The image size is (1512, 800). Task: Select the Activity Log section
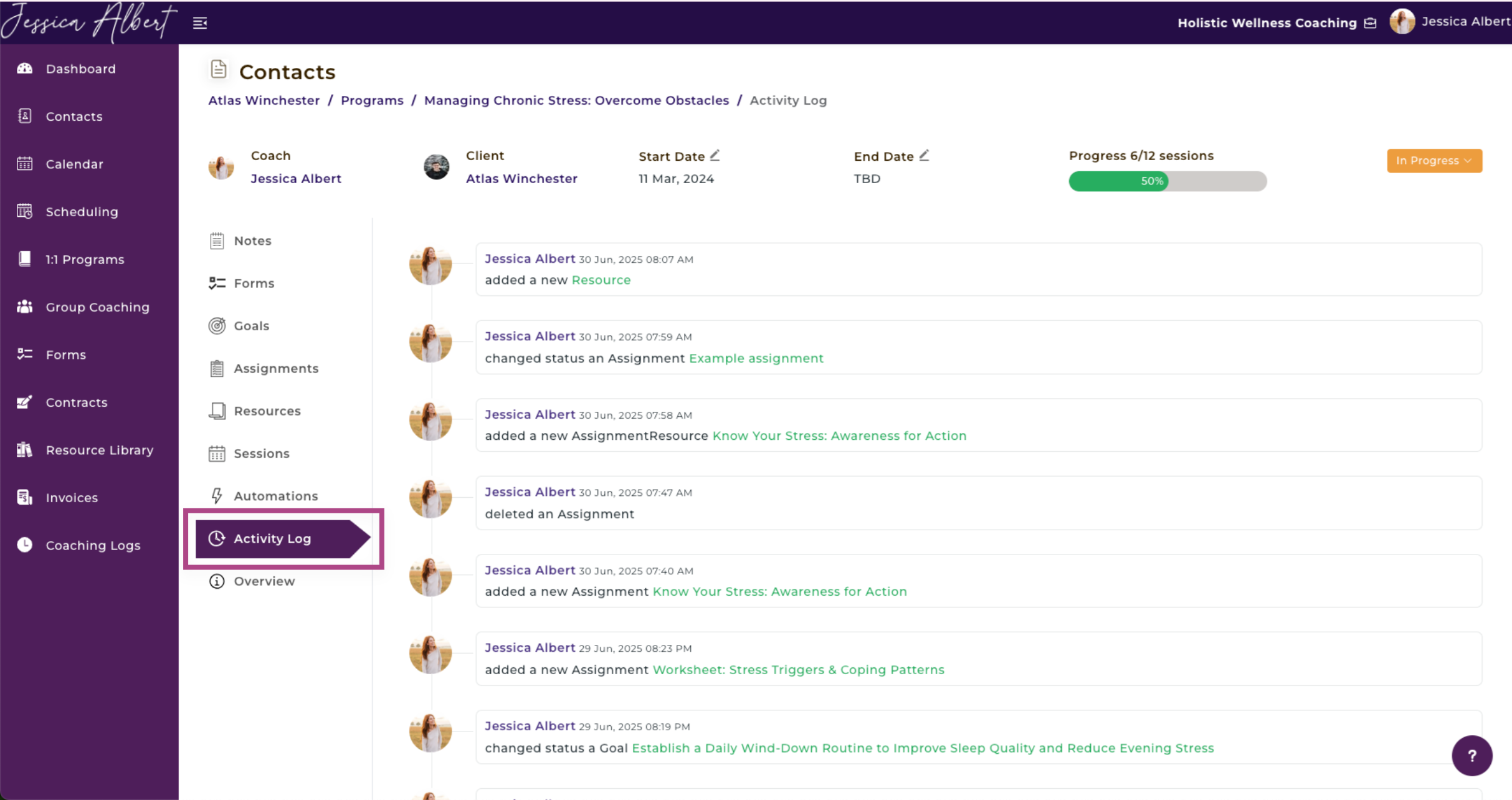tap(283, 538)
